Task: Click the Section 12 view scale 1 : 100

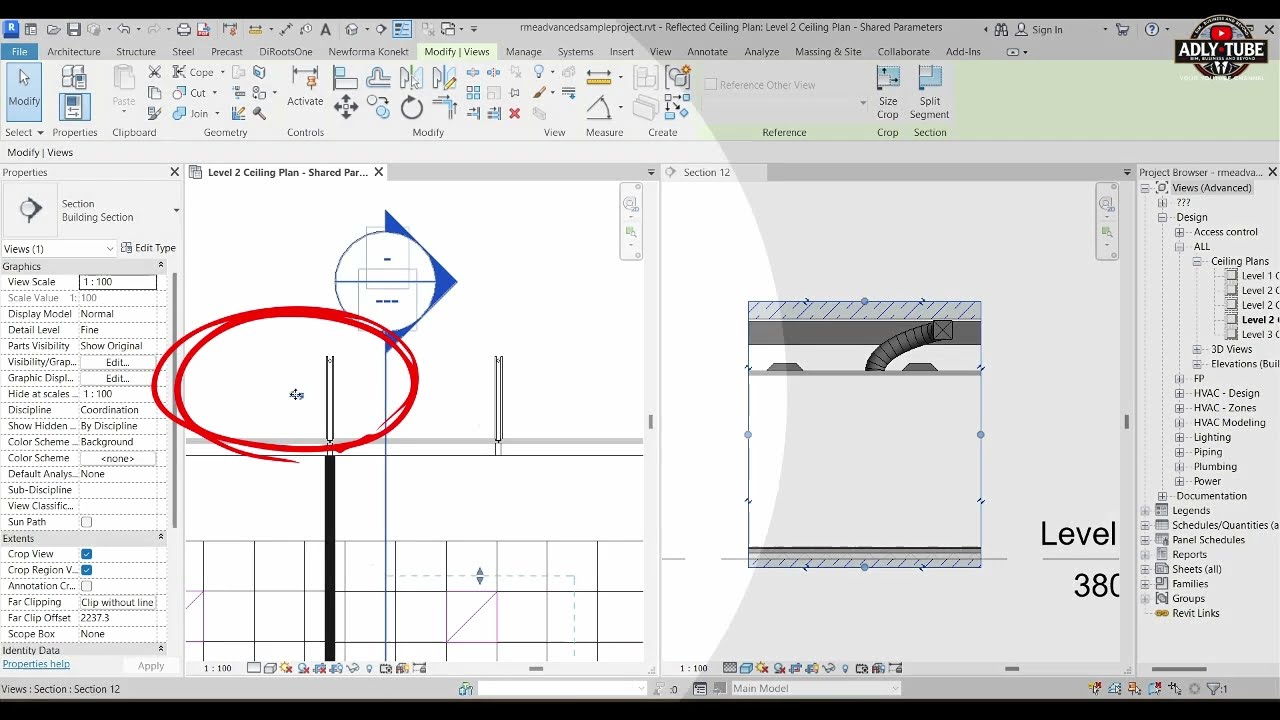Action: tap(693, 668)
